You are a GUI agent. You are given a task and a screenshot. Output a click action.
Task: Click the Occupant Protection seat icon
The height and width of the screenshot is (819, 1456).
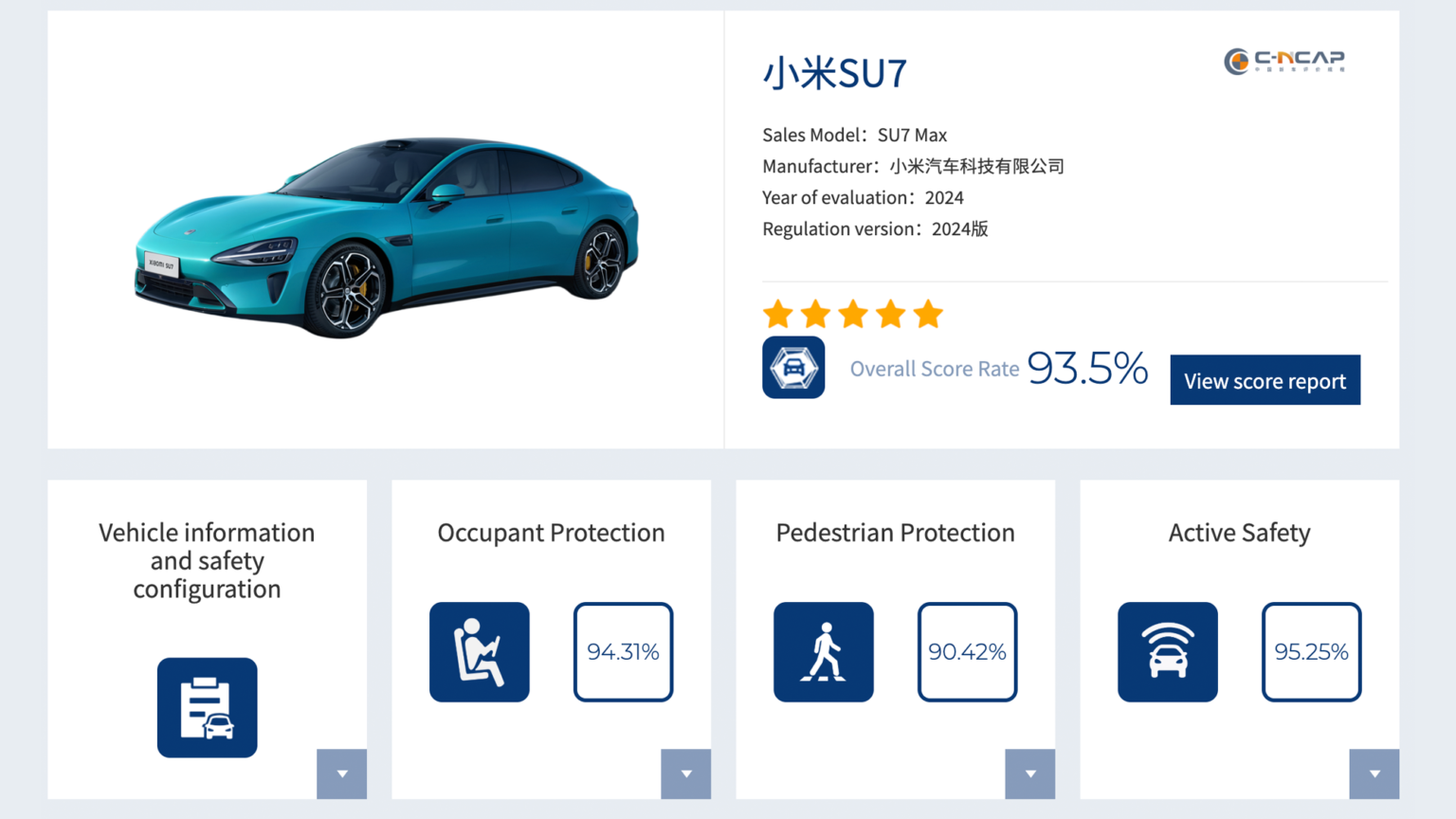[x=479, y=652]
